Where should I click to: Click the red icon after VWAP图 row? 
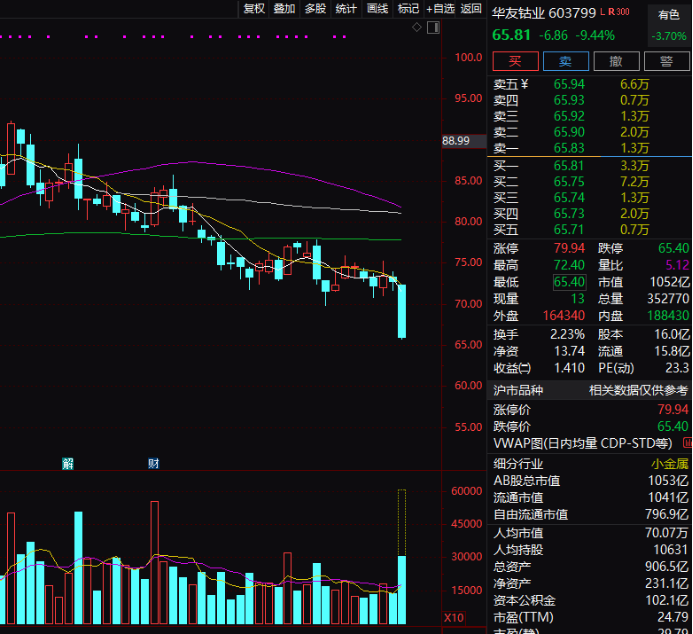[688, 442]
